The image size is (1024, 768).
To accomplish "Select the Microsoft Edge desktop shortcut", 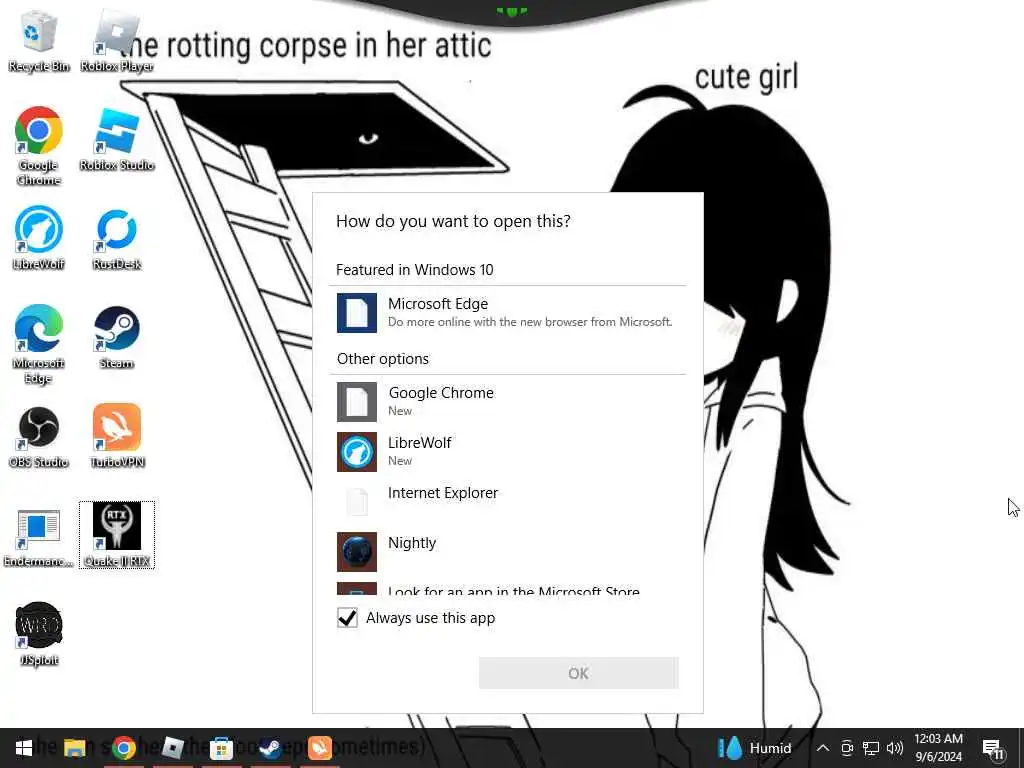I will click(39, 344).
